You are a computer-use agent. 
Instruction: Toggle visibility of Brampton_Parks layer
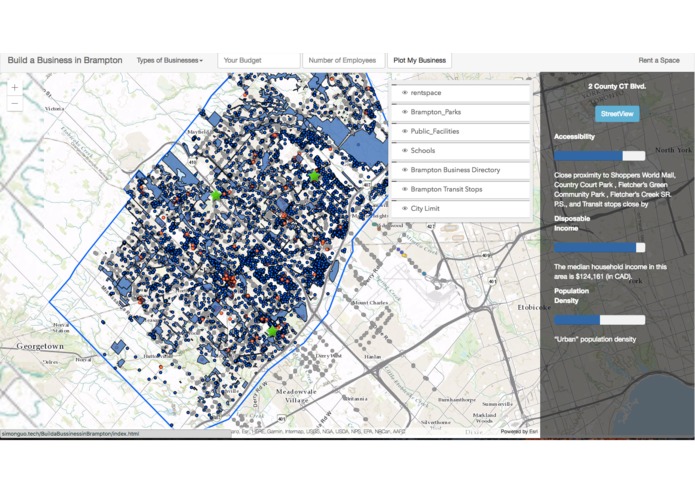(405, 112)
